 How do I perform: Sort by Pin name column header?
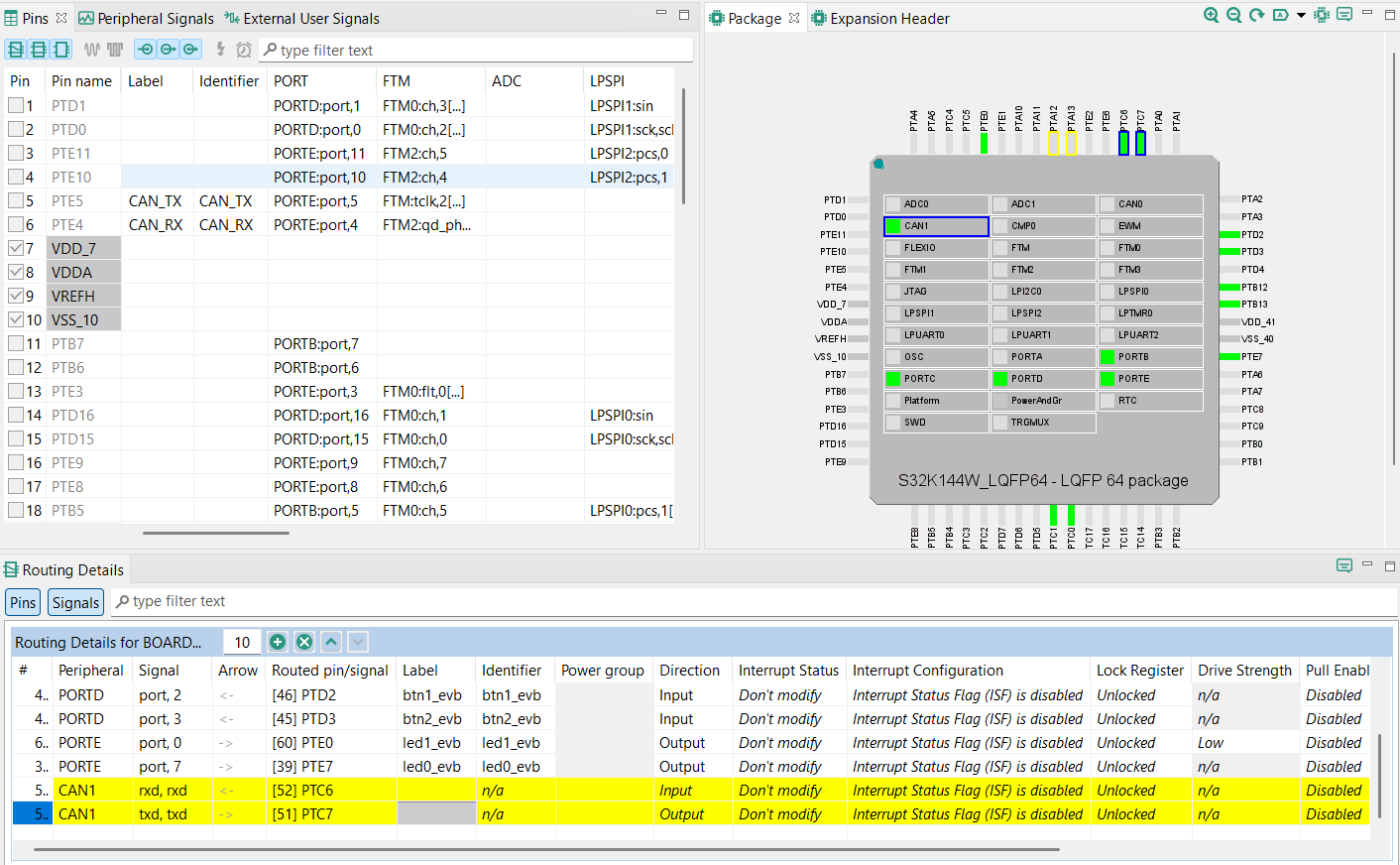tap(81, 81)
